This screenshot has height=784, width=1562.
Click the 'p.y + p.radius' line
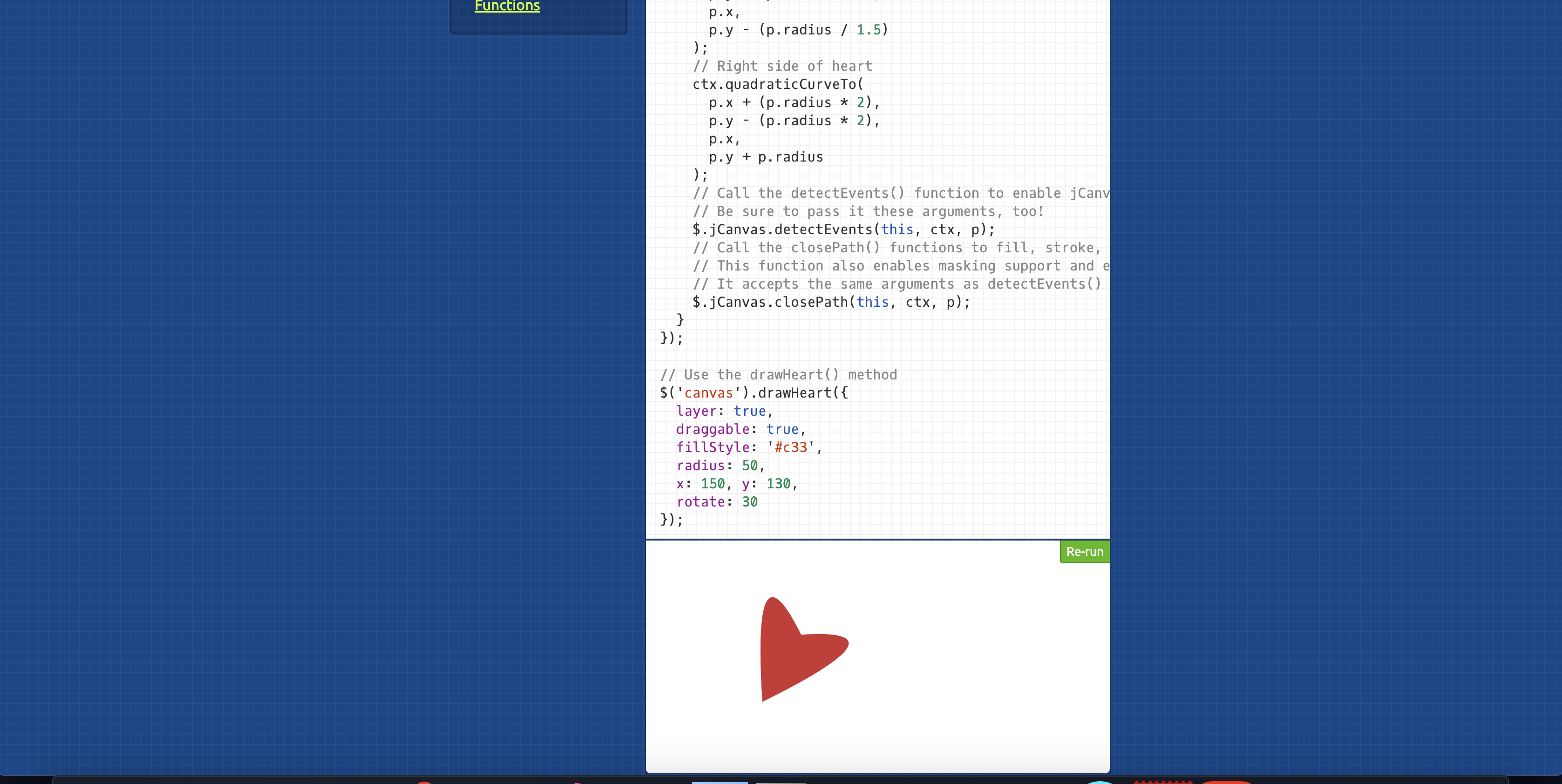(766, 157)
